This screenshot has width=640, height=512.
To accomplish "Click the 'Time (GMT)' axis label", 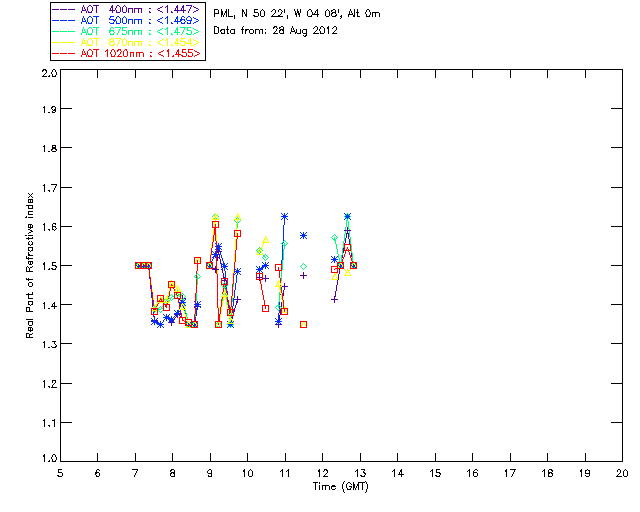I will [x=340, y=487].
